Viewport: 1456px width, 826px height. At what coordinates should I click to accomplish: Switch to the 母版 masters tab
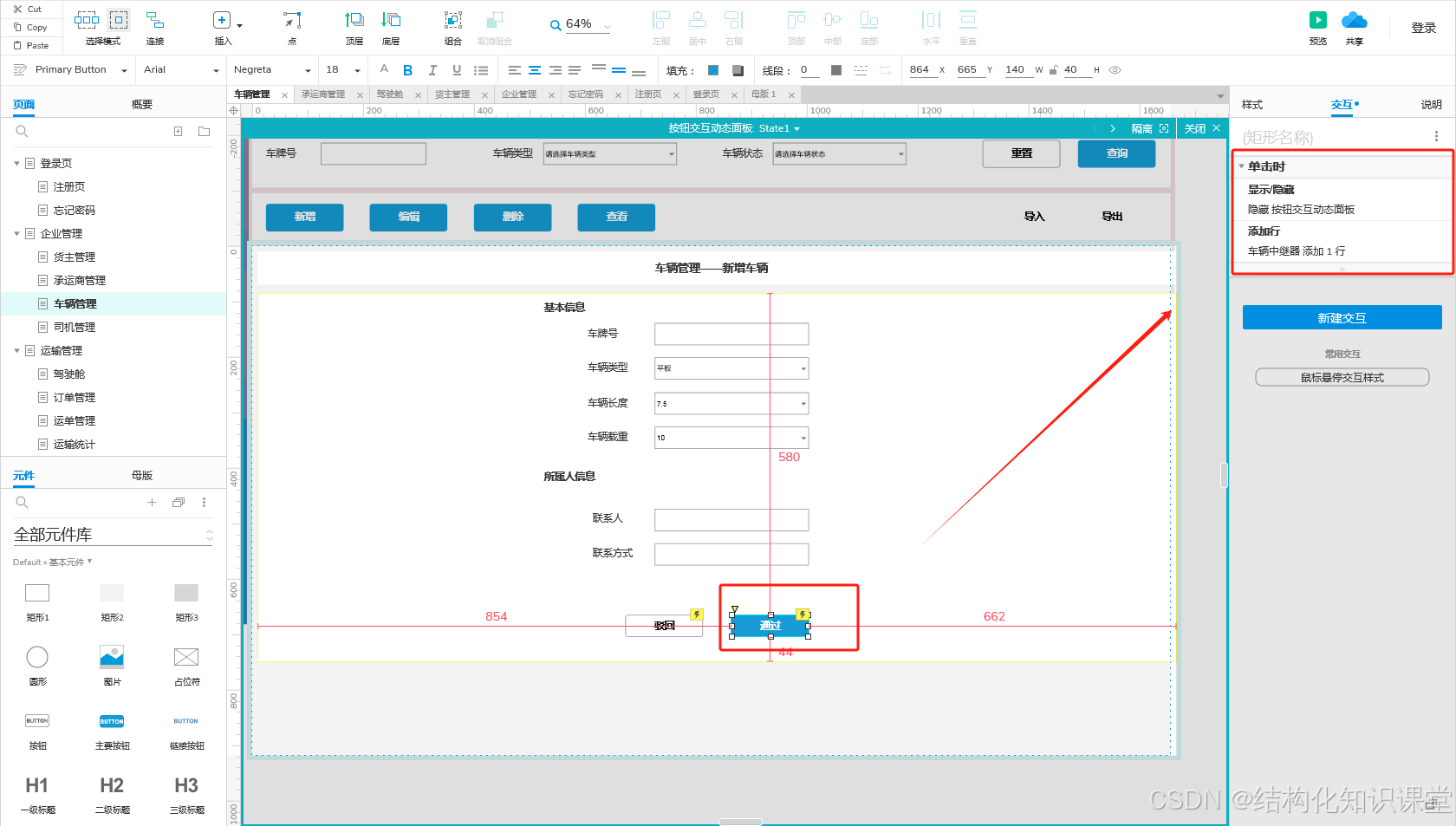point(141,476)
